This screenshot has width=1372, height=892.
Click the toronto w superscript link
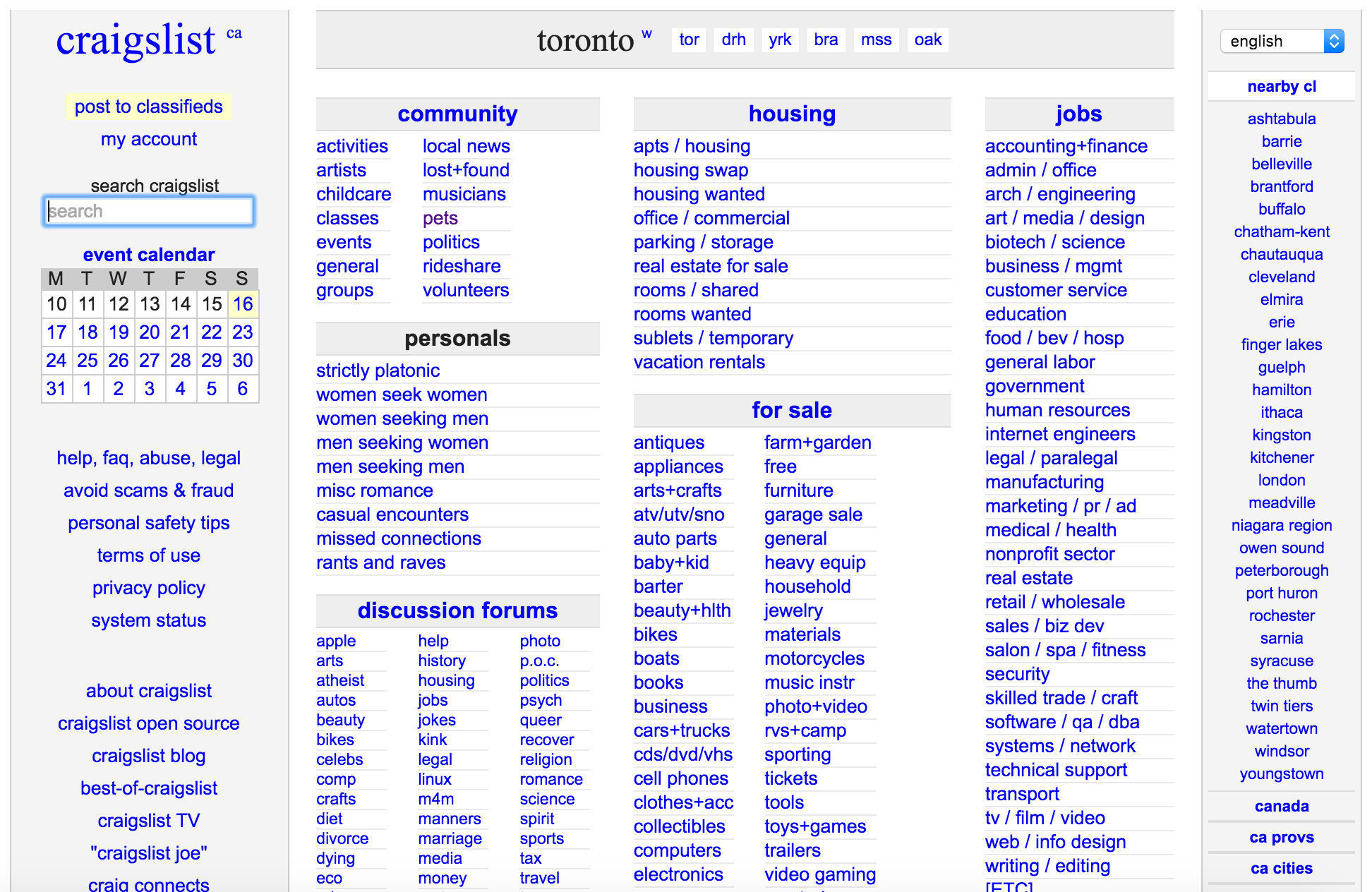point(646,34)
